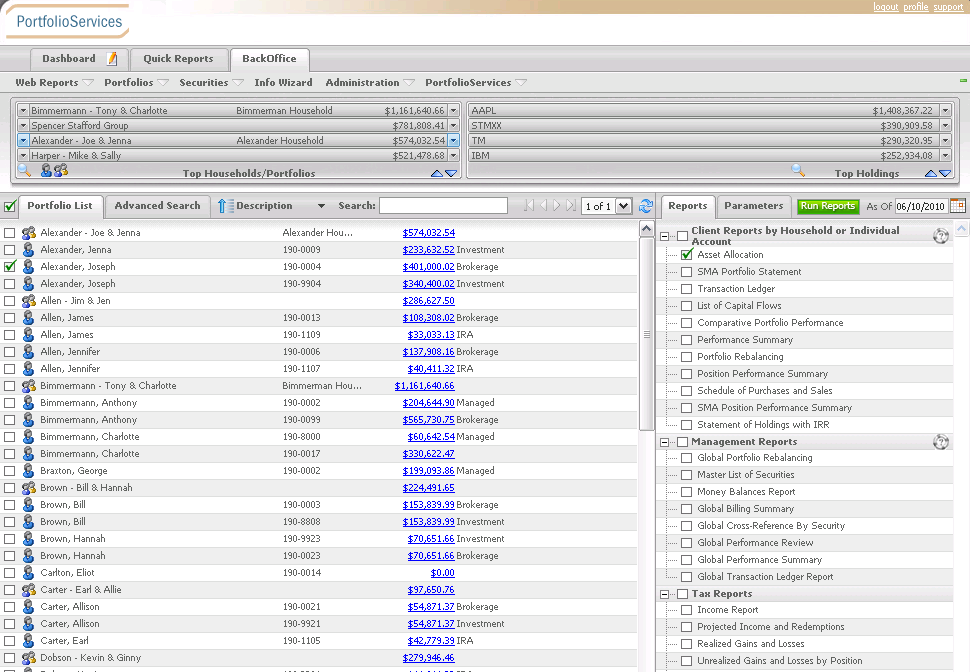Check the Transaction Ledger checkbox

(x=686, y=289)
